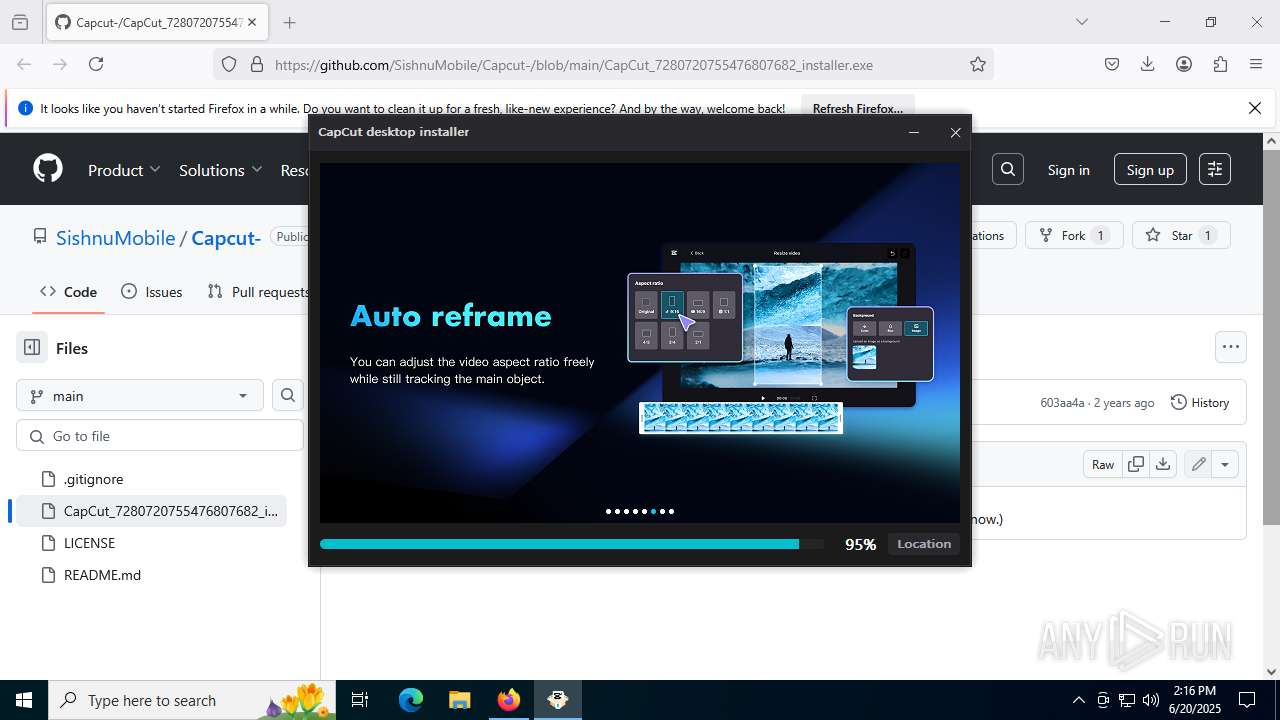Click the GitHub logo icon

[x=48, y=169]
